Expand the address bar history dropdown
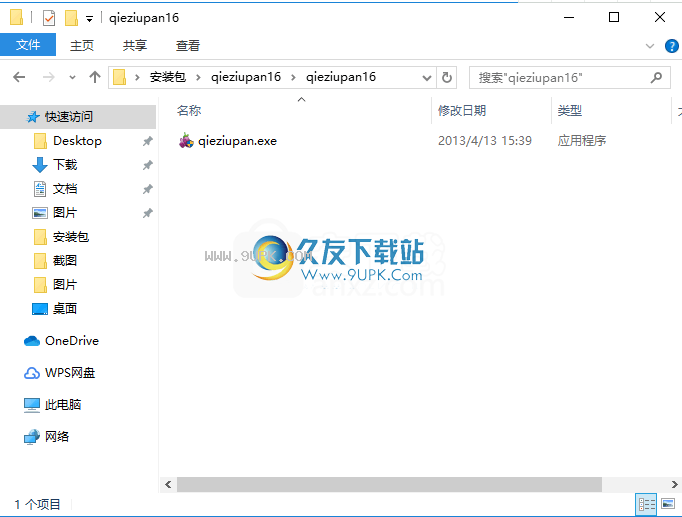Image resolution: width=682 pixels, height=517 pixels. coord(427,78)
